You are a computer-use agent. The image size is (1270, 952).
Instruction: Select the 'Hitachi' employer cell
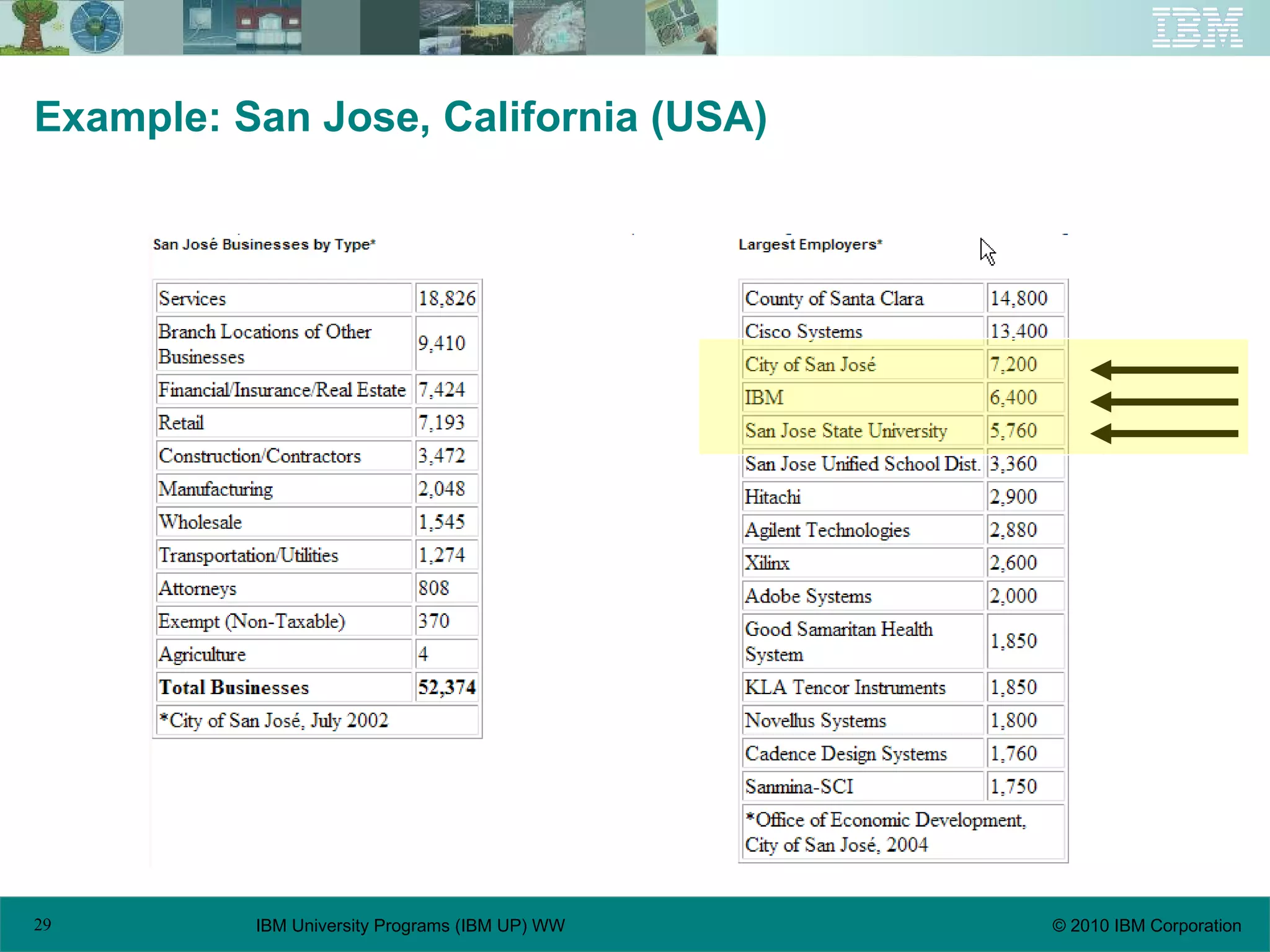pos(863,496)
